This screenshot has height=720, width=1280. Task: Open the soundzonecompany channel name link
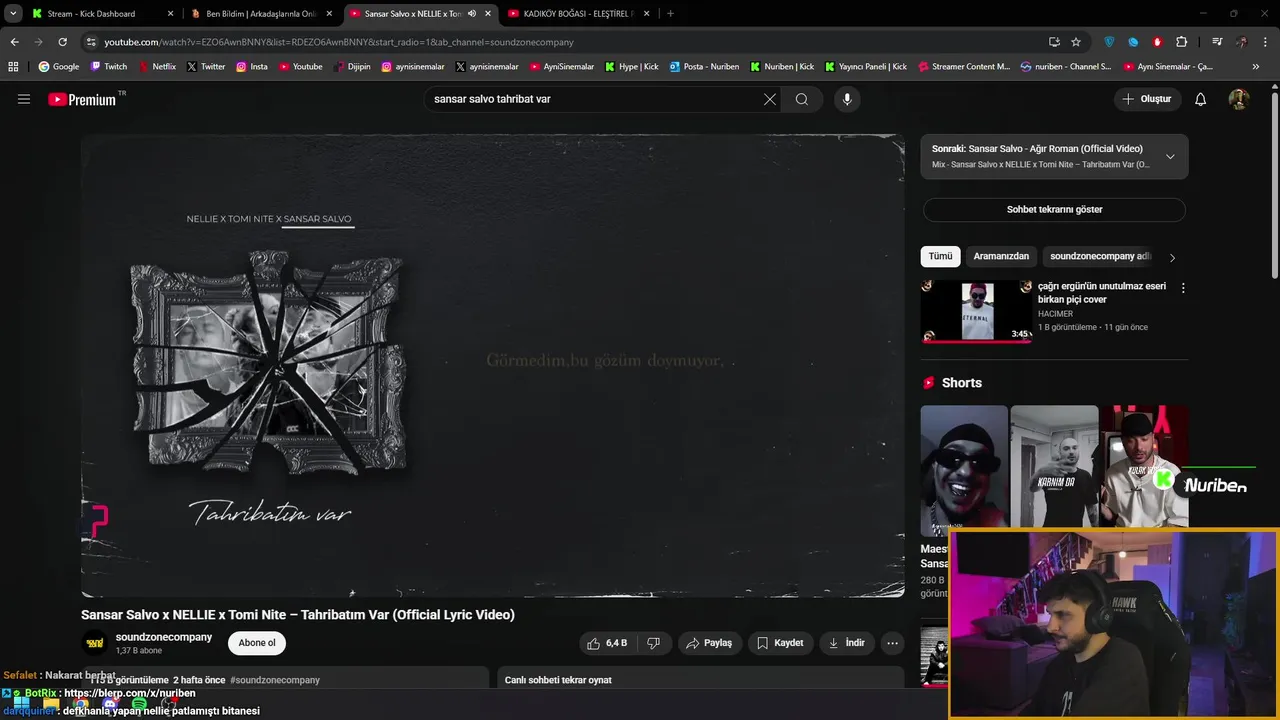pyautogui.click(x=164, y=637)
